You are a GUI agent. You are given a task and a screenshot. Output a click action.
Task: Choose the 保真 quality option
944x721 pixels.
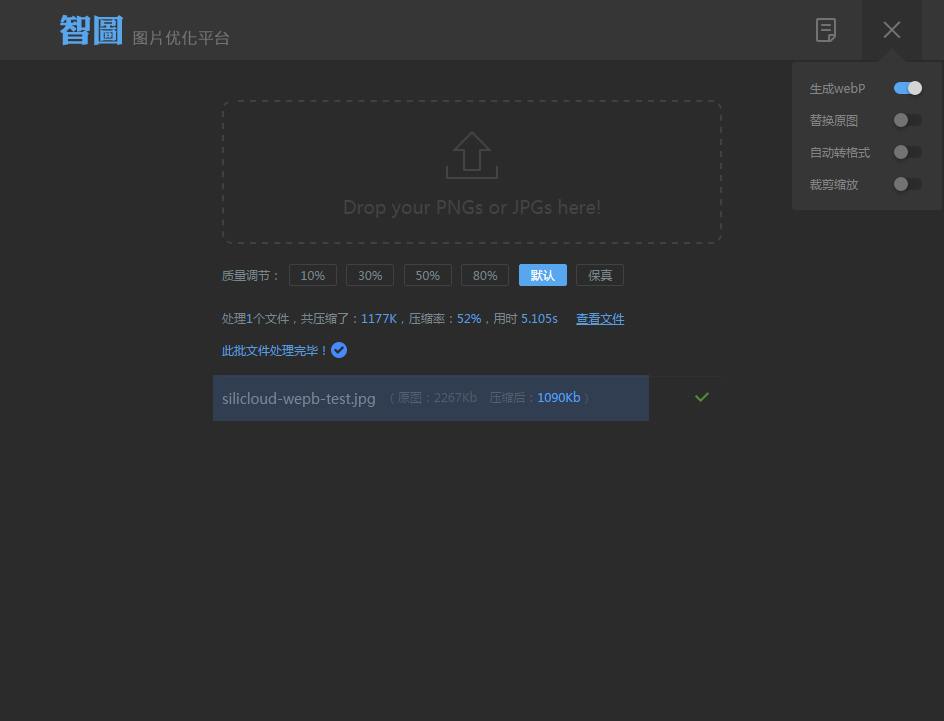(600, 275)
